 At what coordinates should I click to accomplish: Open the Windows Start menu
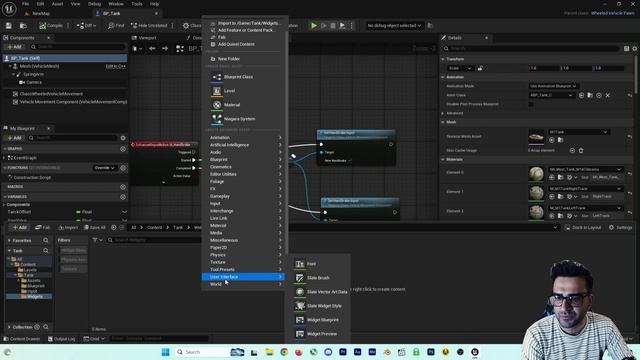(x=165, y=352)
